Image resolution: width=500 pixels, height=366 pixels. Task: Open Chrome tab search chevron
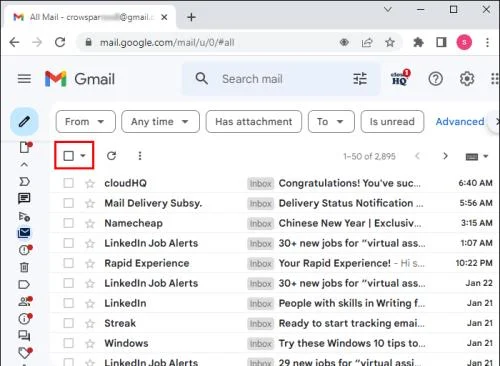[x=388, y=10]
